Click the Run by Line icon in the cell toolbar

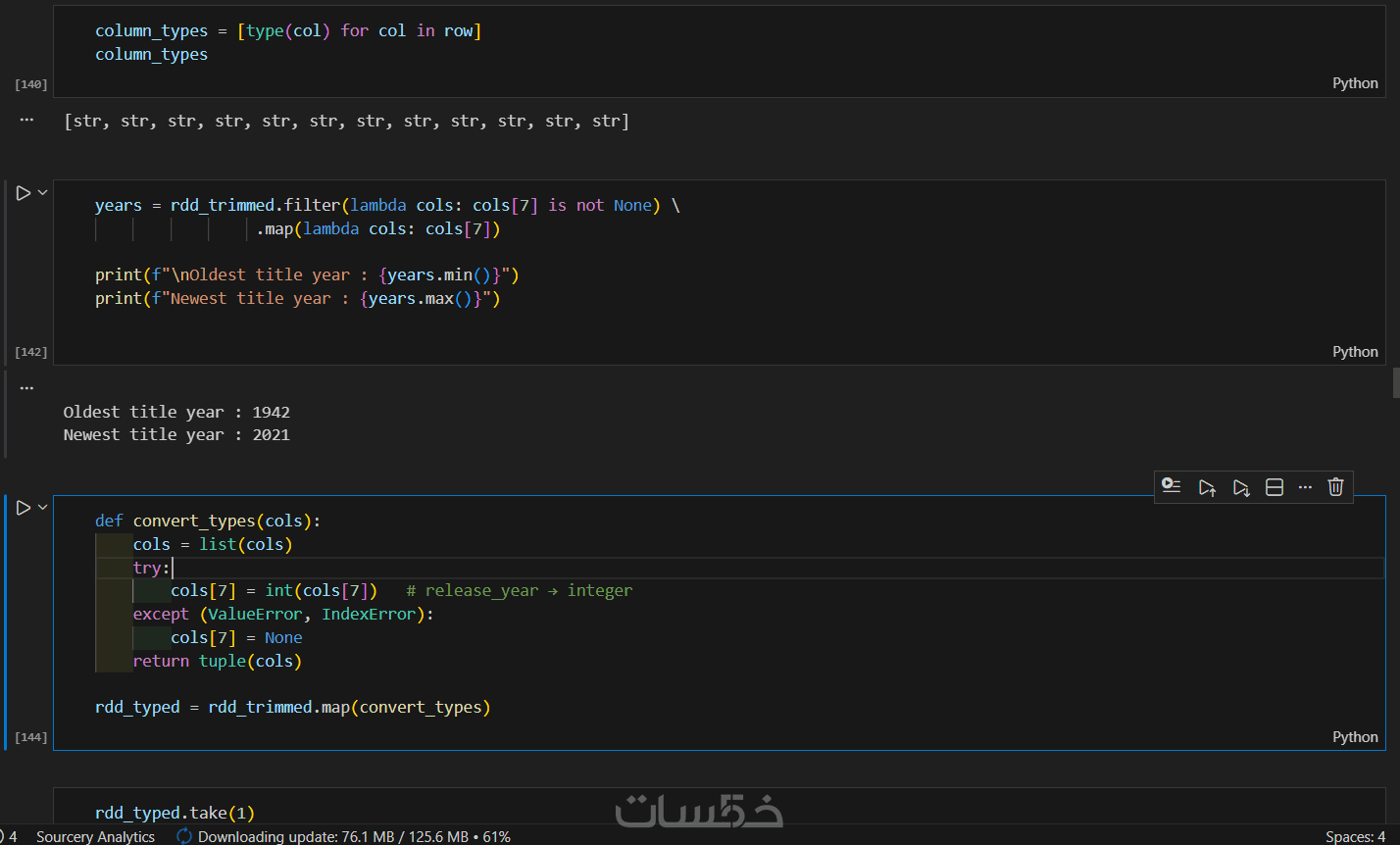point(1171,486)
